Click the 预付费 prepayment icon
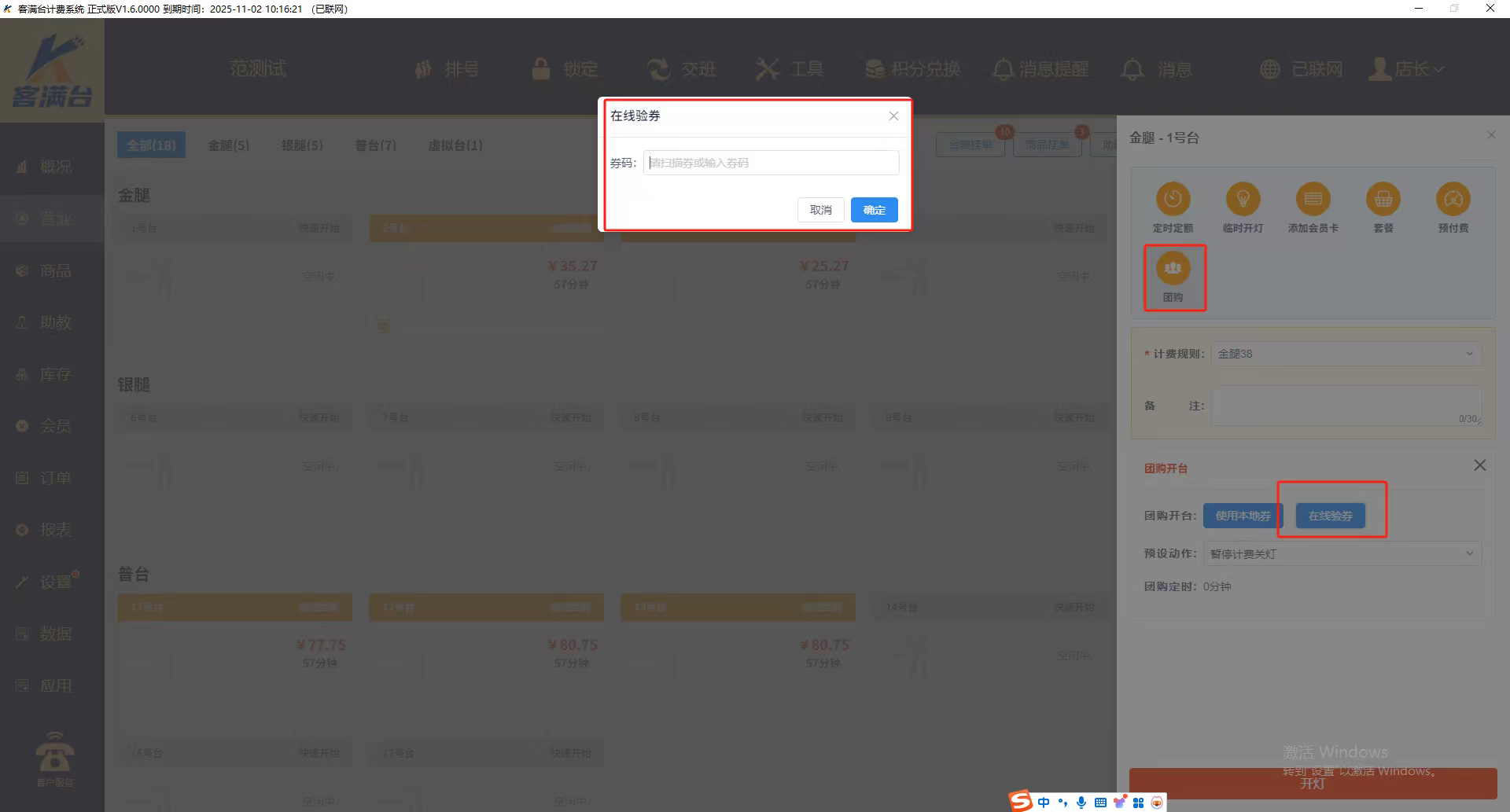1510x812 pixels. point(1453,200)
